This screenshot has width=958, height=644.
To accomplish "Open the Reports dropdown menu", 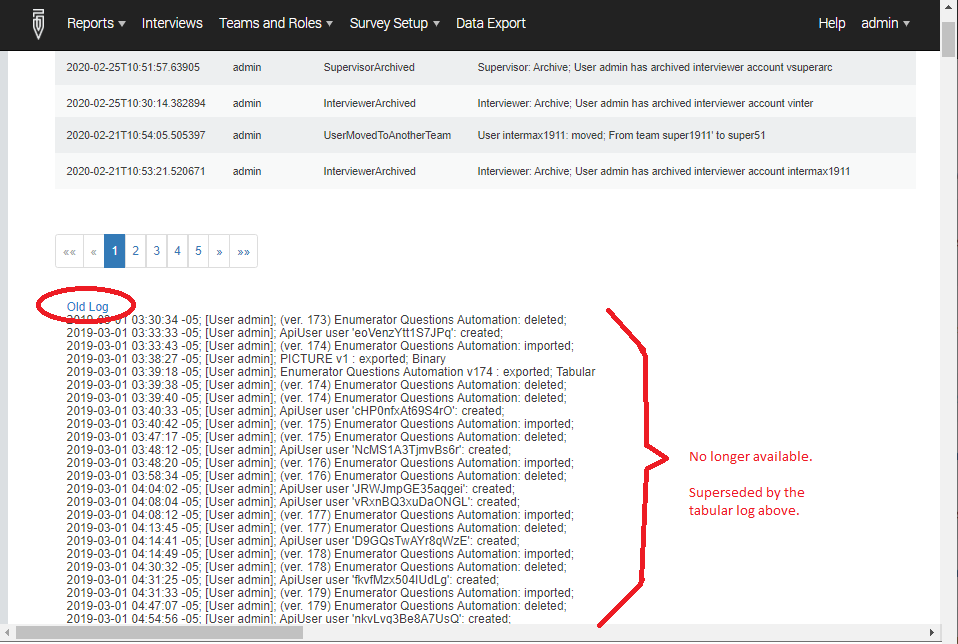I will (x=96, y=23).
